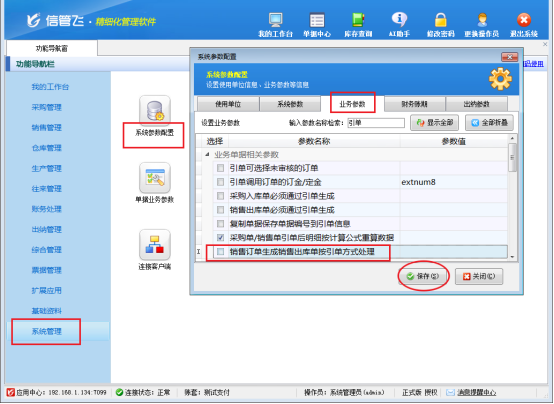Click the 参数名称检索 input field

tap(376, 123)
